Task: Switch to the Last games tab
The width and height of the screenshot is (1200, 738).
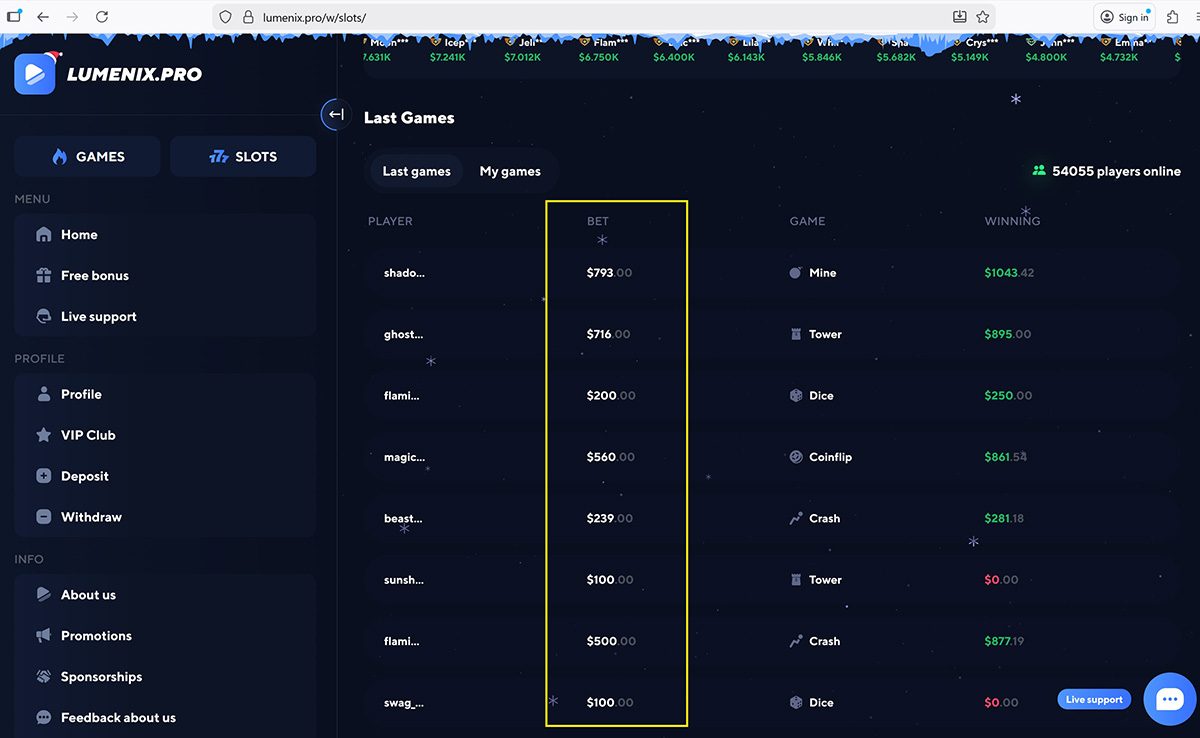Action: pyautogui.click(x=416, y=172)
